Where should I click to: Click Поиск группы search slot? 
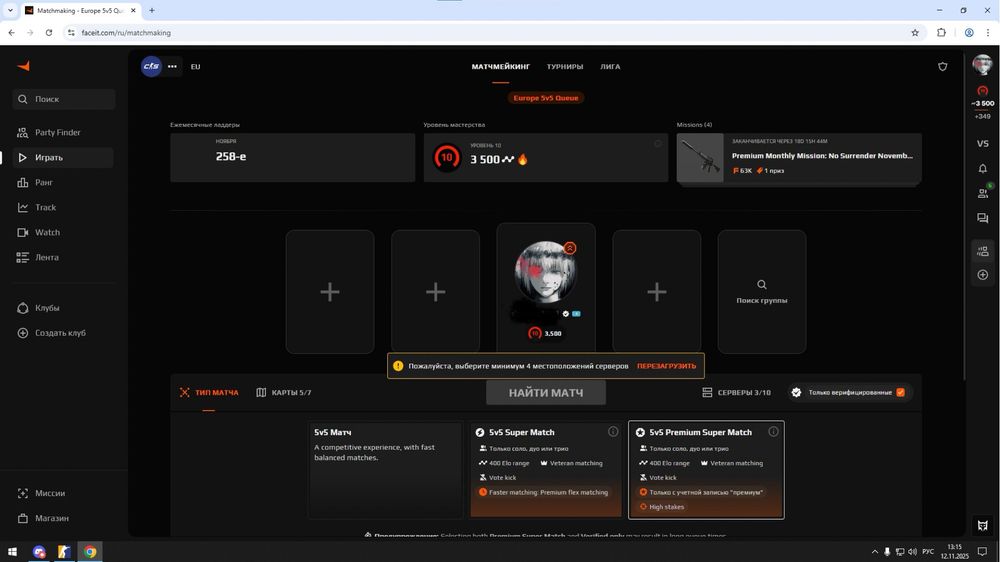point(761,292)
